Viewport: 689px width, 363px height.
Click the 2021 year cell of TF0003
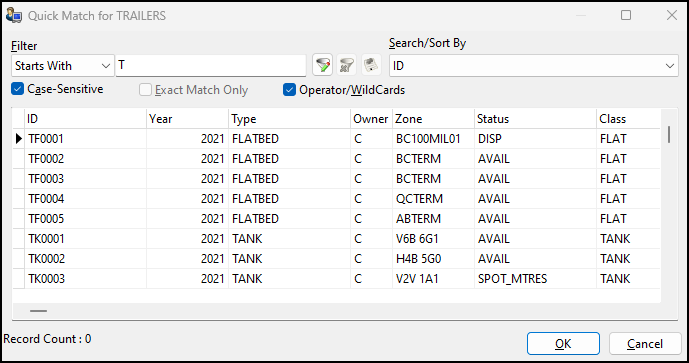pyautogui.click(x=188, y=179)
